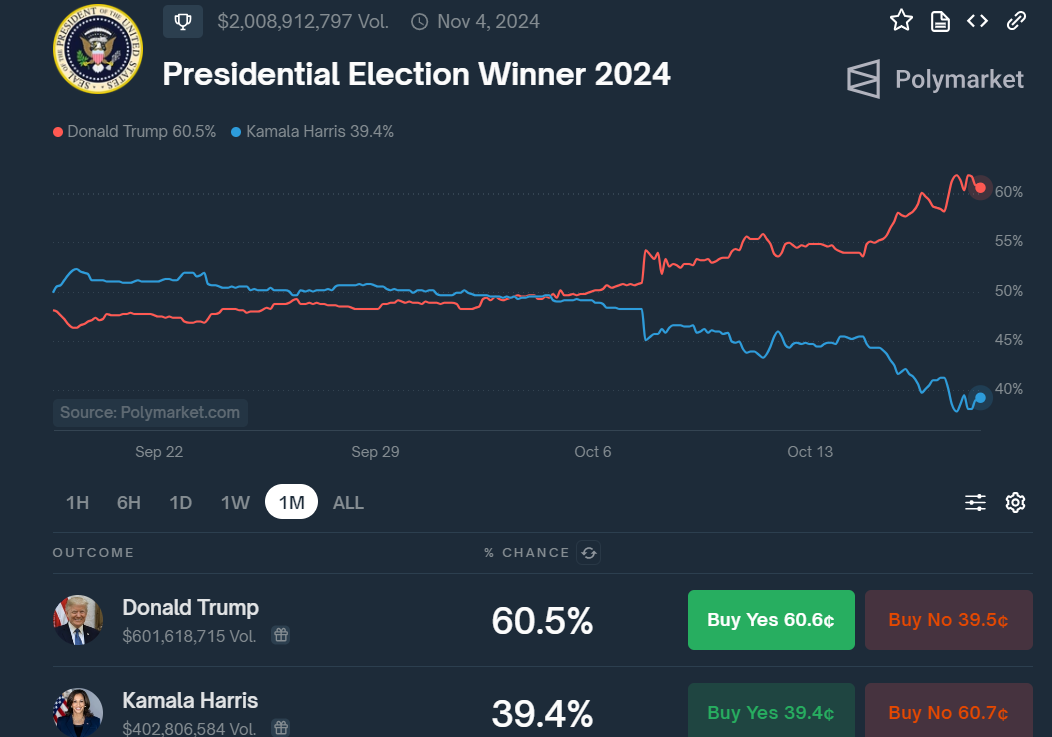The height and width of the screenshot is (737, 1052).
Task: Switch to the 1W time range
Action: point(235,502)
